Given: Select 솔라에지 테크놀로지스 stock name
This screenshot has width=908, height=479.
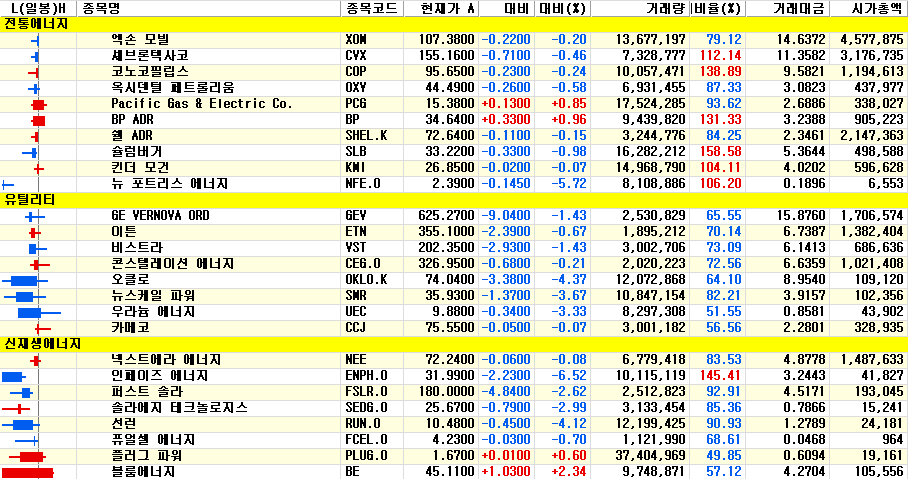Looking at the screenshot, I should [180, 408].
